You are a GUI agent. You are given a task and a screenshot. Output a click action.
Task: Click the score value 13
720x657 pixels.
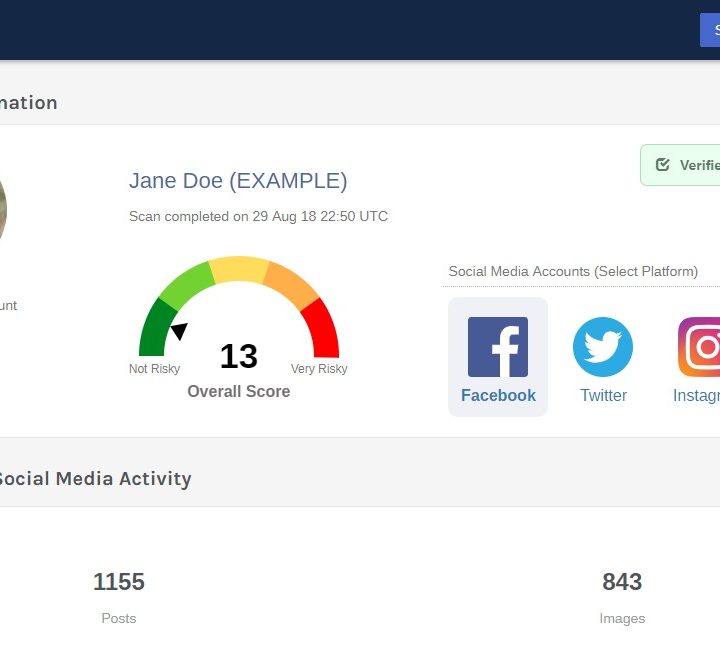pyautogui.click(x=239, y=356)
